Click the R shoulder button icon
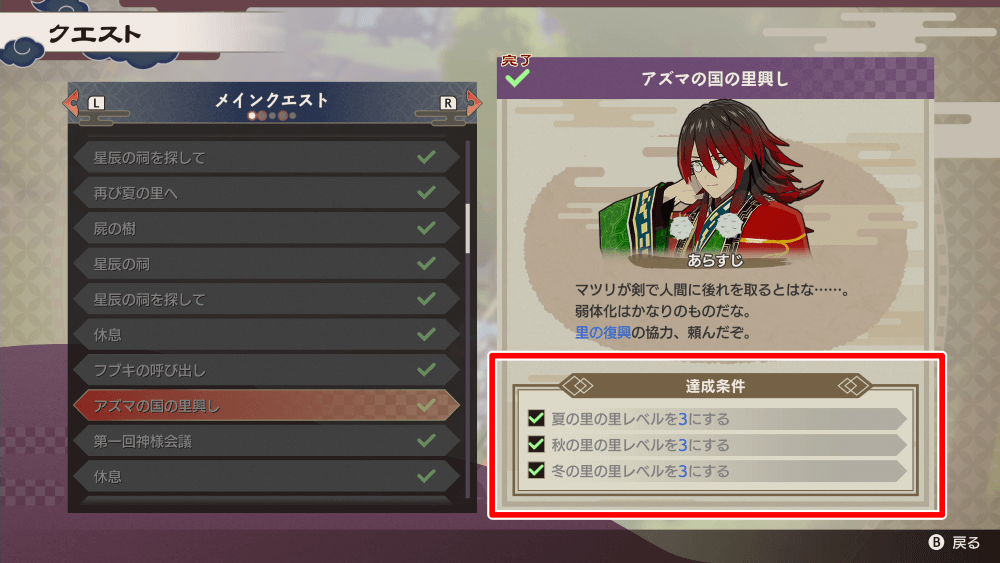 coord(448,103)
